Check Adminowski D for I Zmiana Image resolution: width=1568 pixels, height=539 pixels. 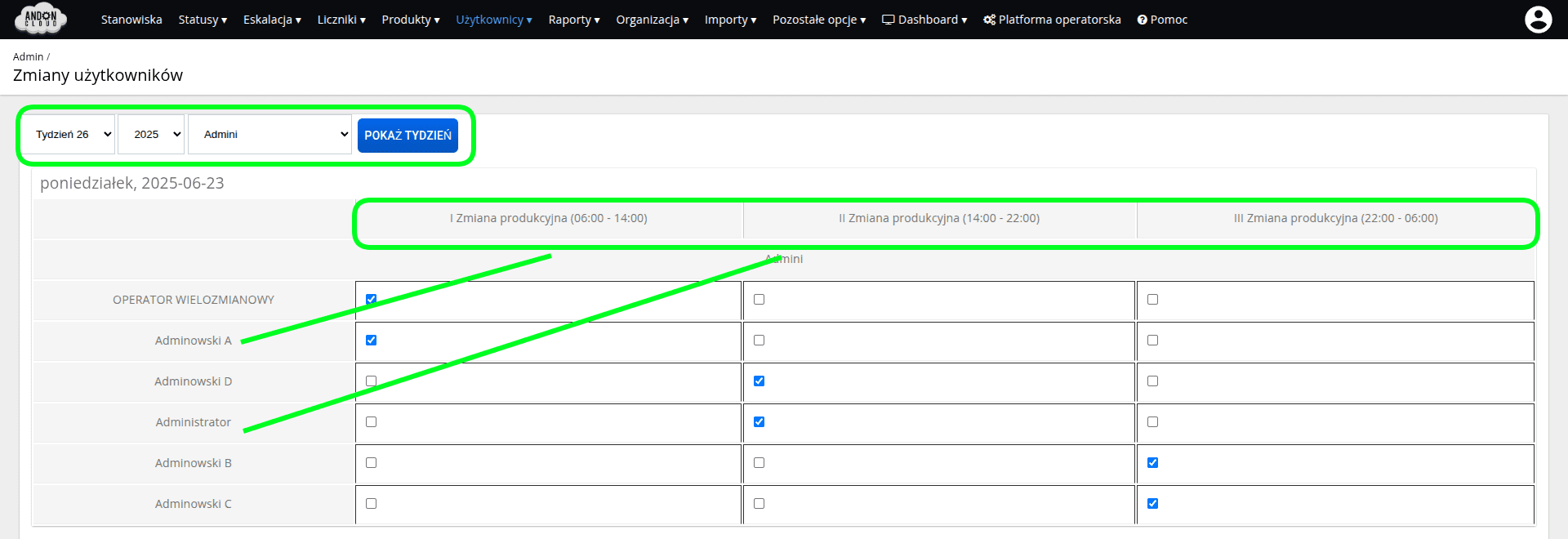[372, 381]
